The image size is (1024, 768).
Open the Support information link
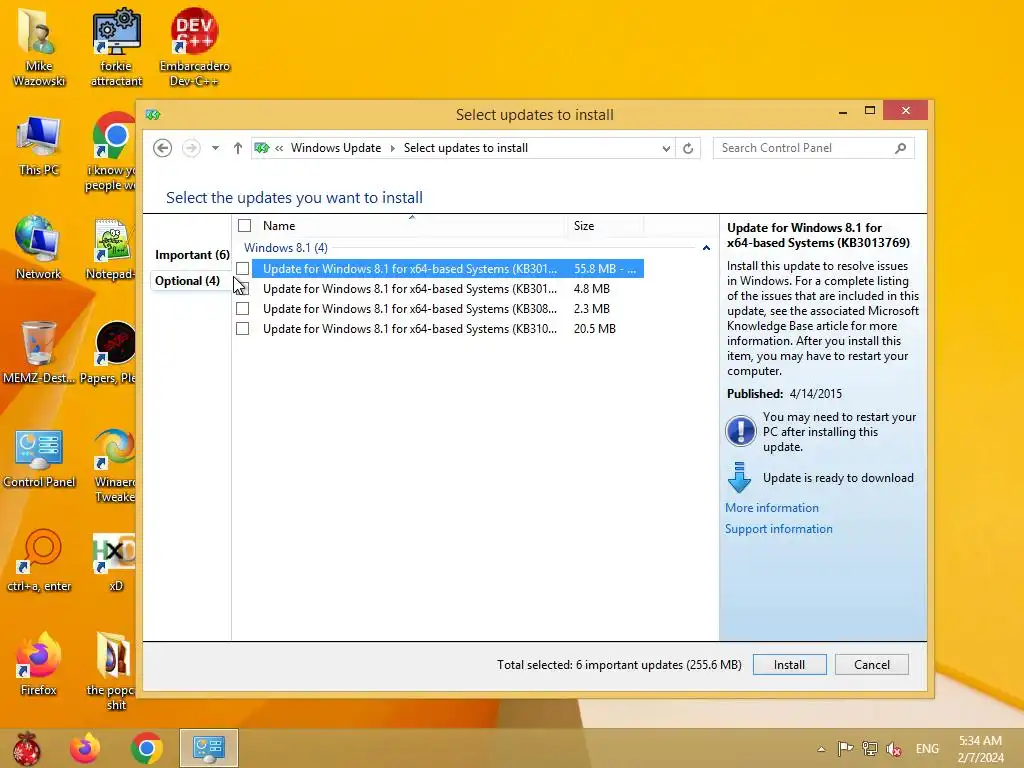point(778,529)
